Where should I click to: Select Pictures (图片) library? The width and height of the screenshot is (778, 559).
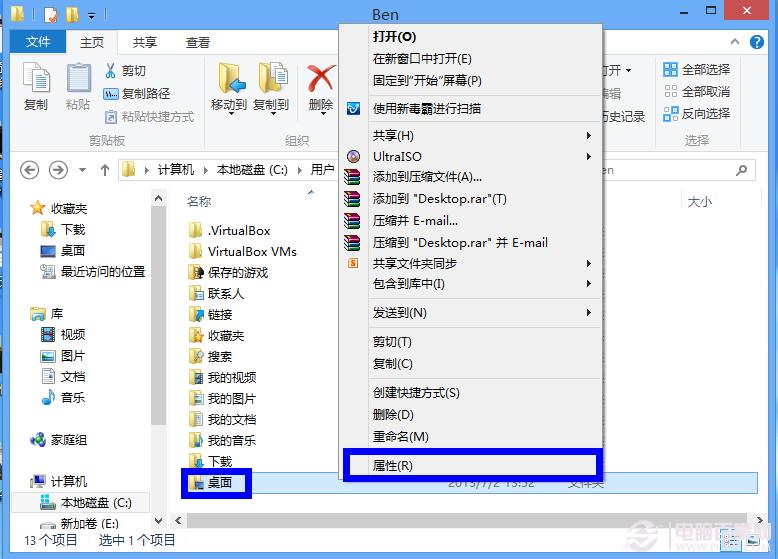coord(63,356)
